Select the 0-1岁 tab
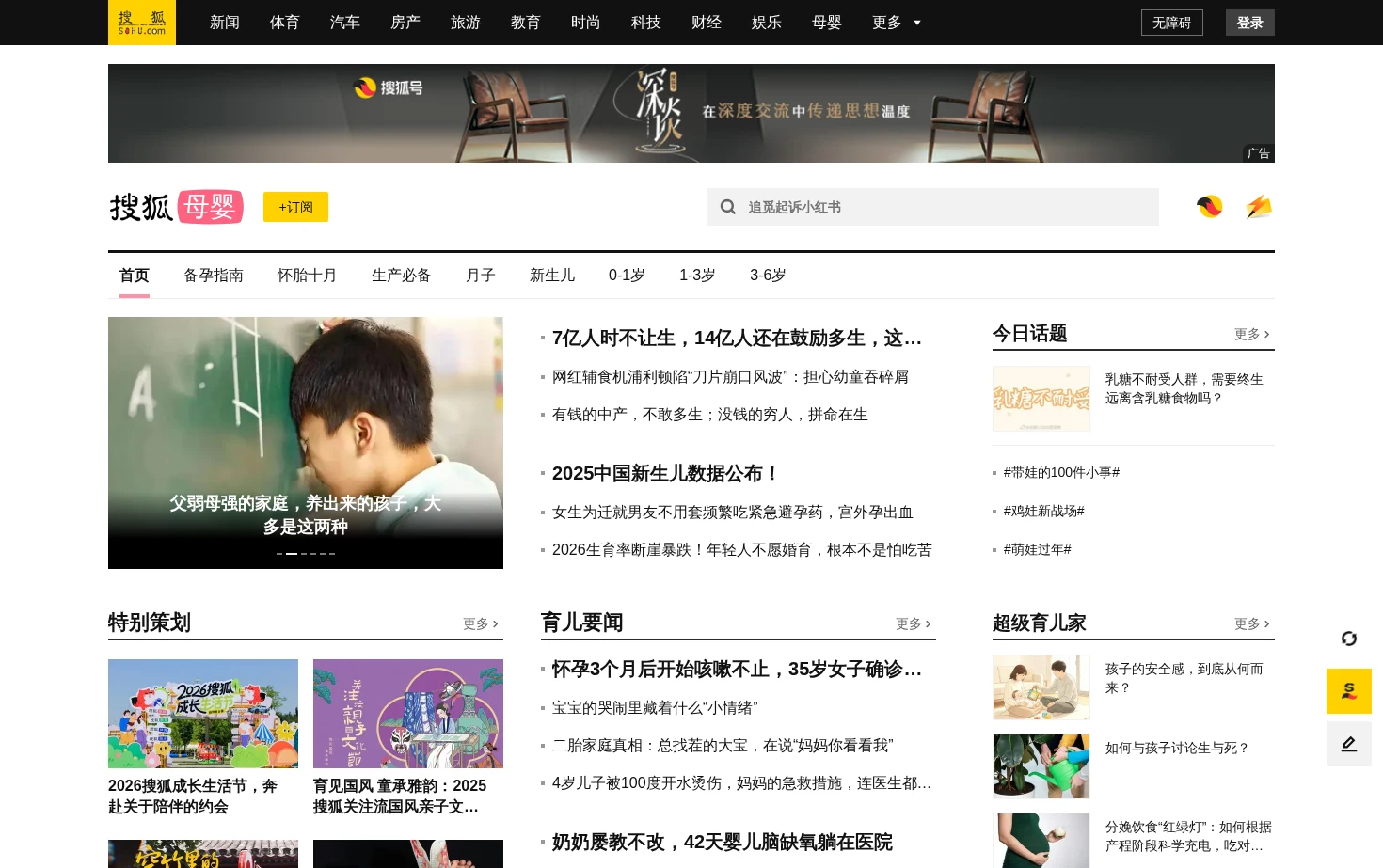Screen dimensions: 1383x868 627,276
